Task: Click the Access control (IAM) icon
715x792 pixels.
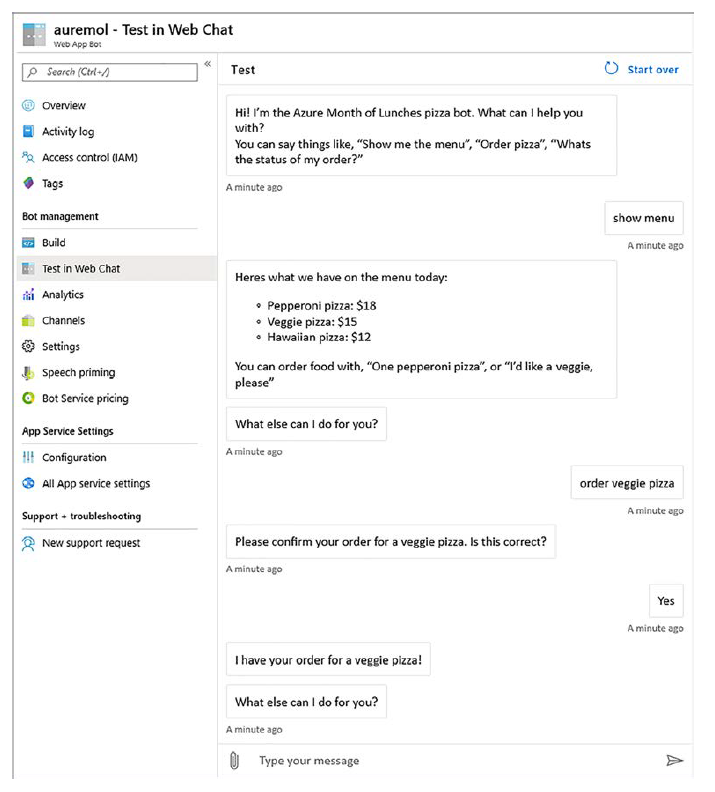Action: click(x=28, y=157)
